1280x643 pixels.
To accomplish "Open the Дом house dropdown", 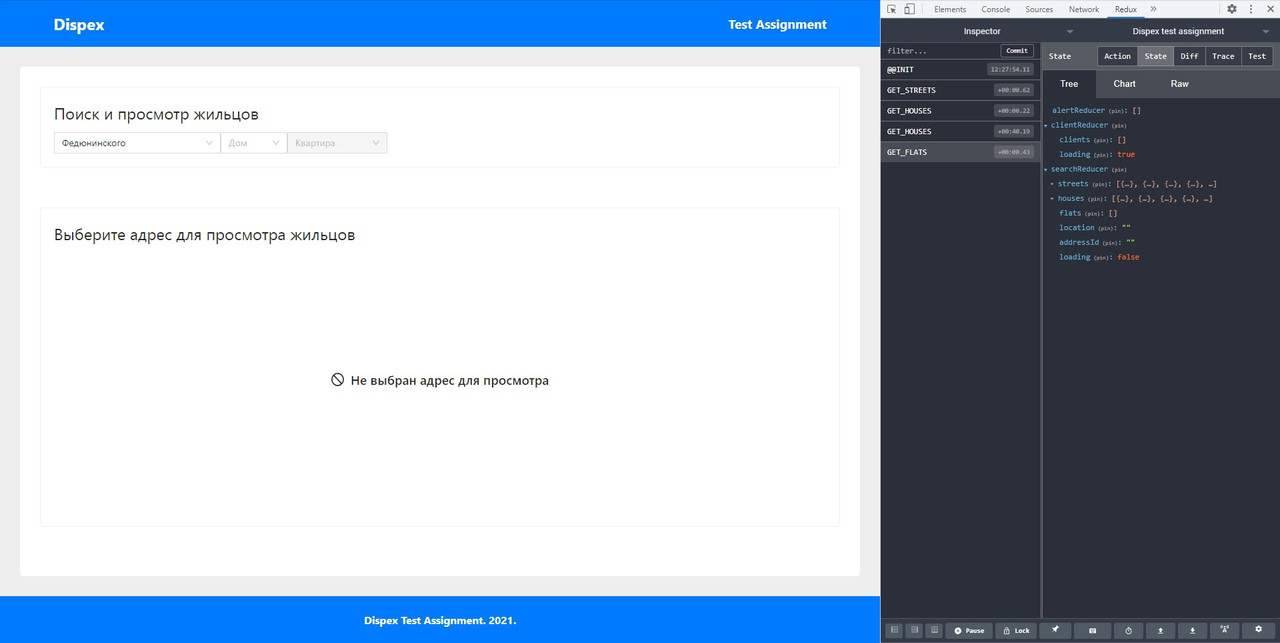I will point(254,143).
